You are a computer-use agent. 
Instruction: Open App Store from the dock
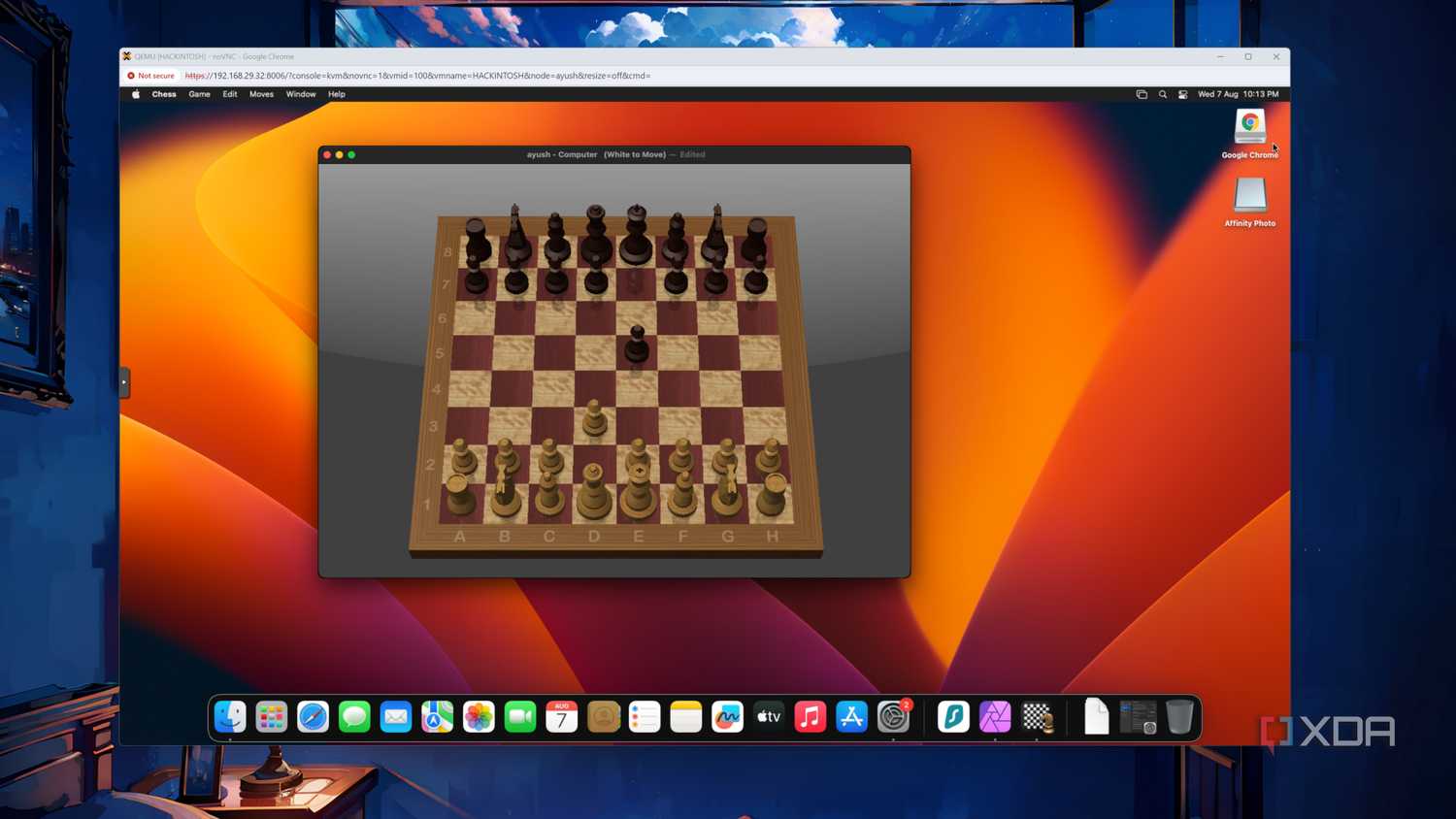(x=851, y=717)
